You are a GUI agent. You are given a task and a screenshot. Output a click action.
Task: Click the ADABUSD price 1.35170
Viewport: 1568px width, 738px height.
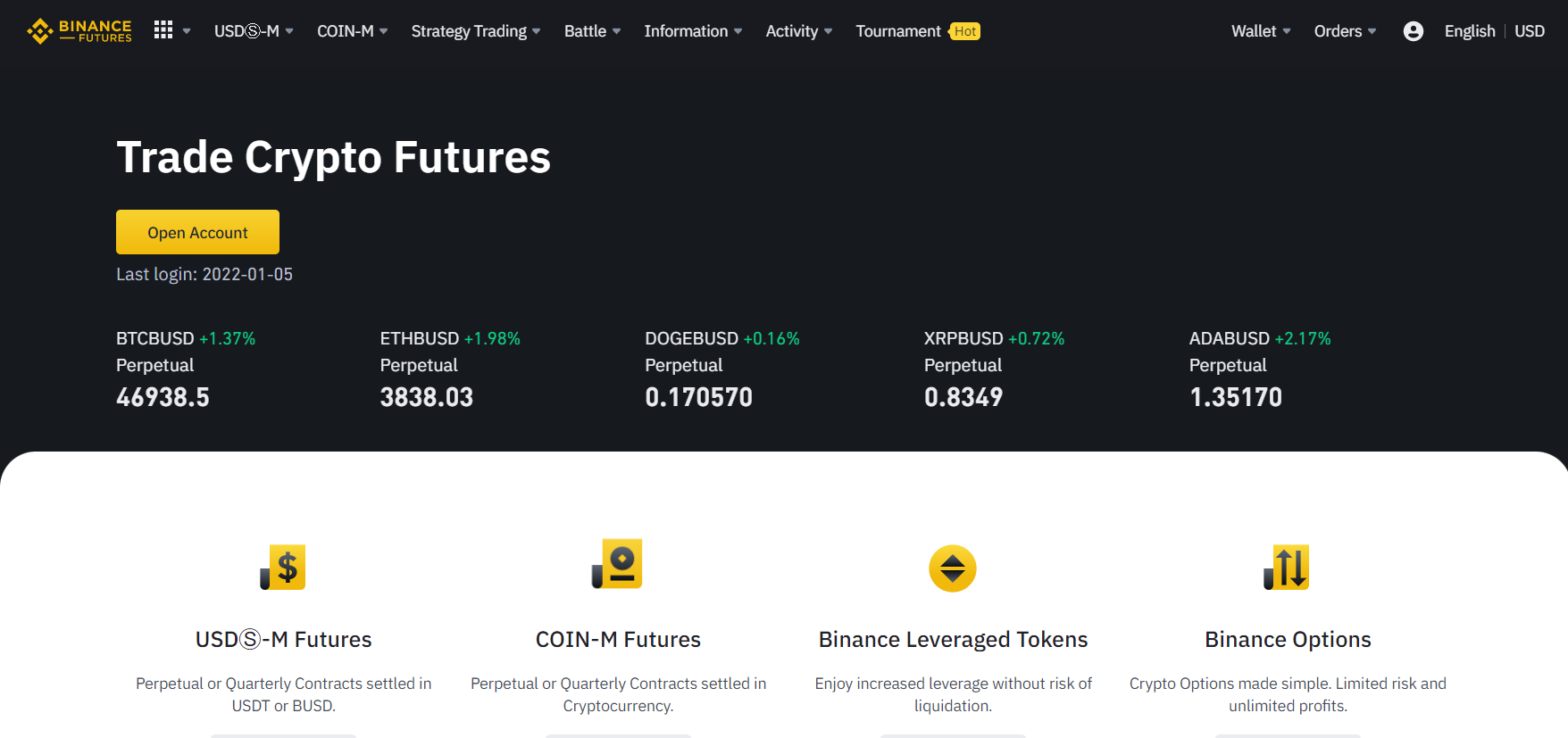(1236, 397)
